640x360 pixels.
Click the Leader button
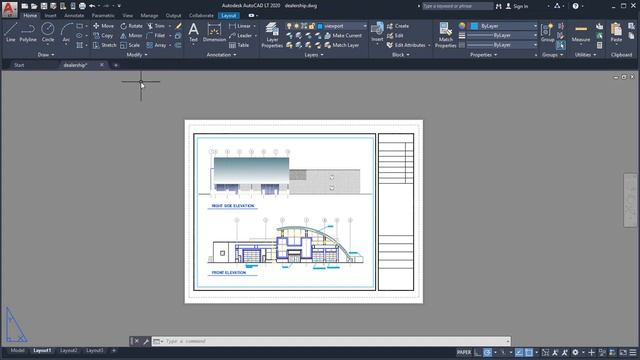240,36
